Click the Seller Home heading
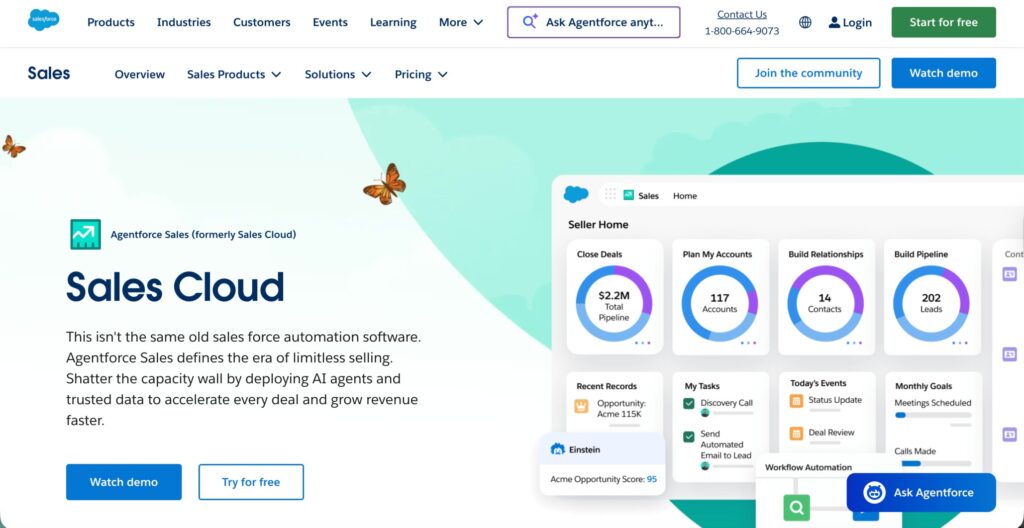This screenshot has height=528, width=1024. click(598, 224)
